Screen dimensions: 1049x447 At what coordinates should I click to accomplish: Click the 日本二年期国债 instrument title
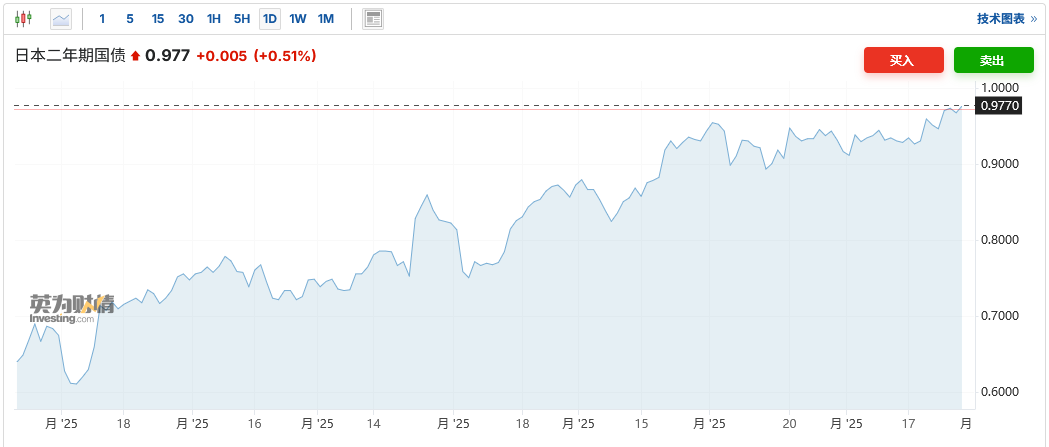pyautogui.click(x=70, y=56)
